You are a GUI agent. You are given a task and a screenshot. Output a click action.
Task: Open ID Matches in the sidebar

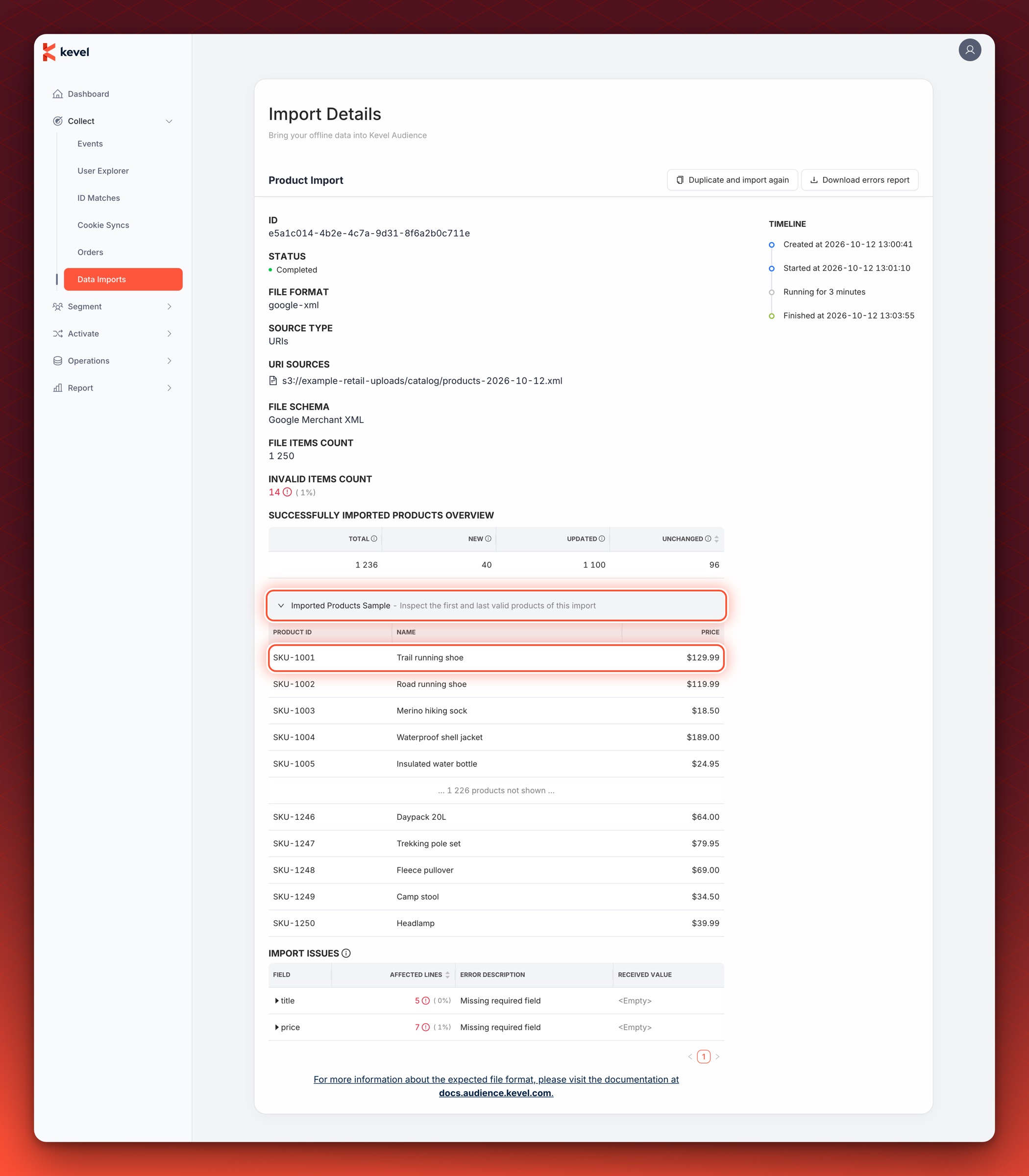point(99,197)
